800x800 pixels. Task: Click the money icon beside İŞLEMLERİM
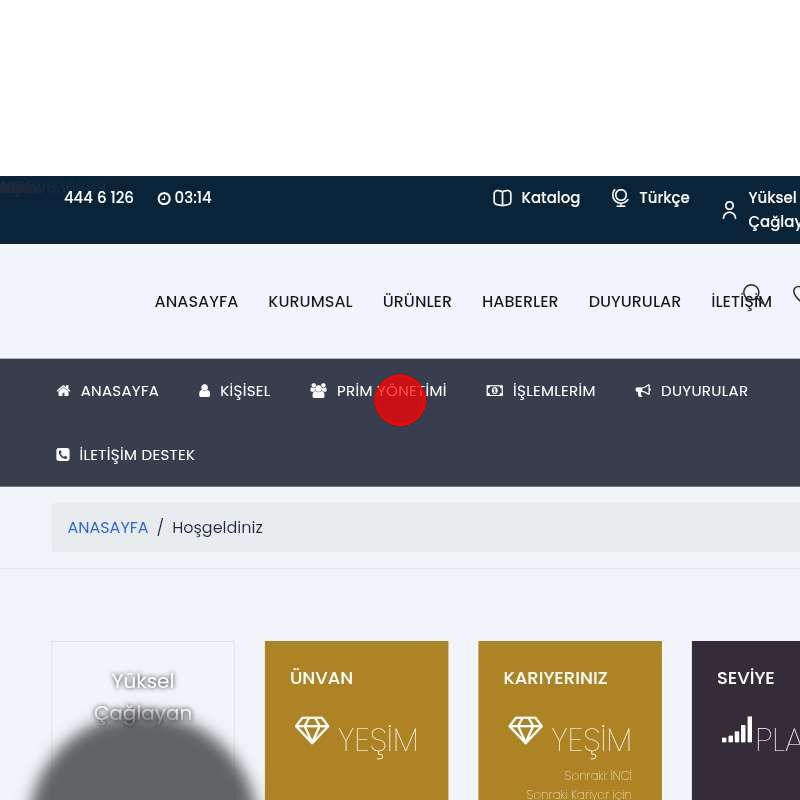pyautogui.click(x=495, y=391)
